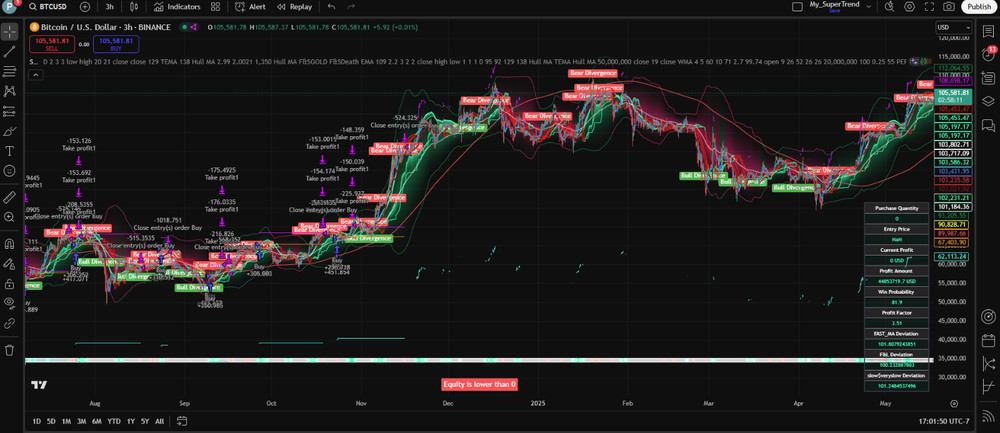
Task: Start Bar Replay mode
Action: pos(295,7)
